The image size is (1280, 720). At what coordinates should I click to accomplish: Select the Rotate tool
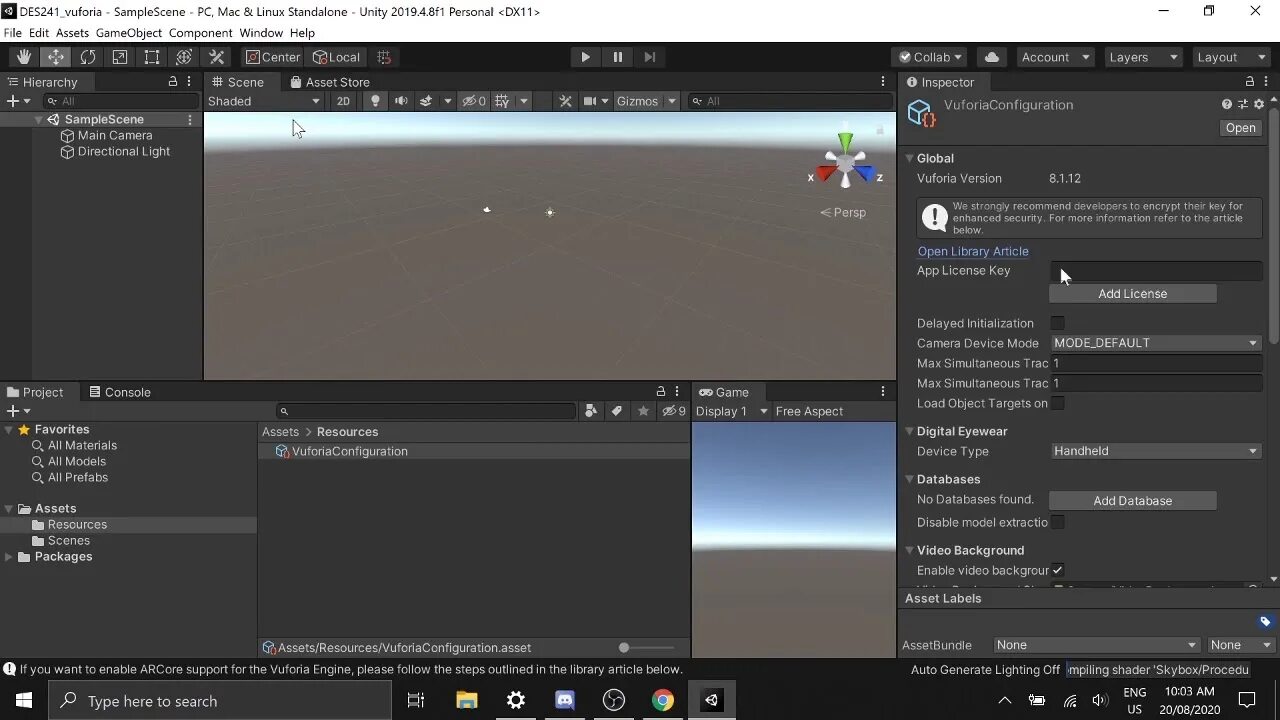click(88, 57)
